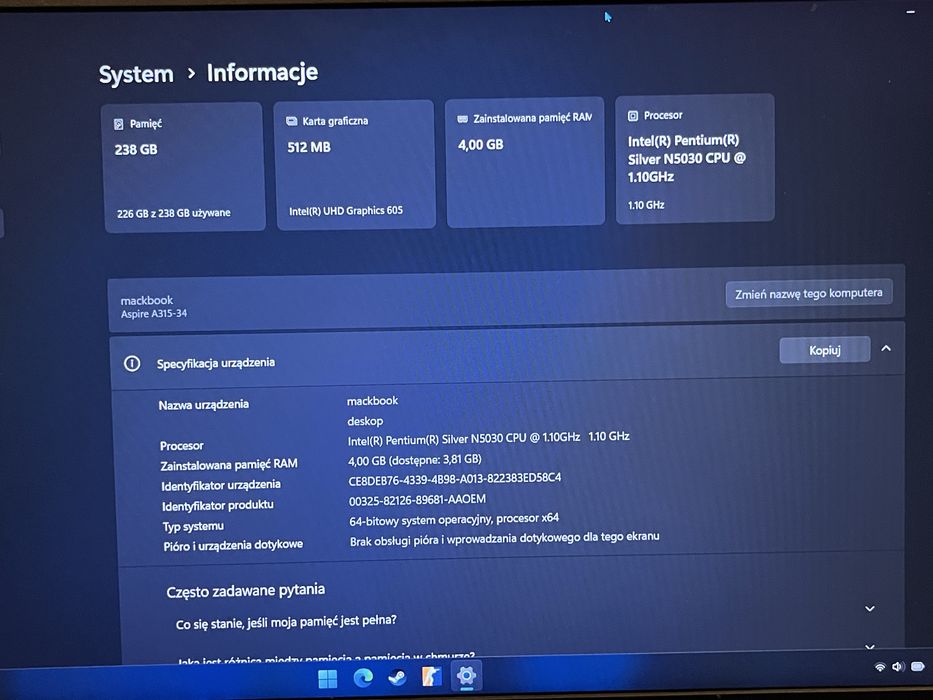Open the Windows Start menu
This screenshot has width=933, height=700.
327,679
